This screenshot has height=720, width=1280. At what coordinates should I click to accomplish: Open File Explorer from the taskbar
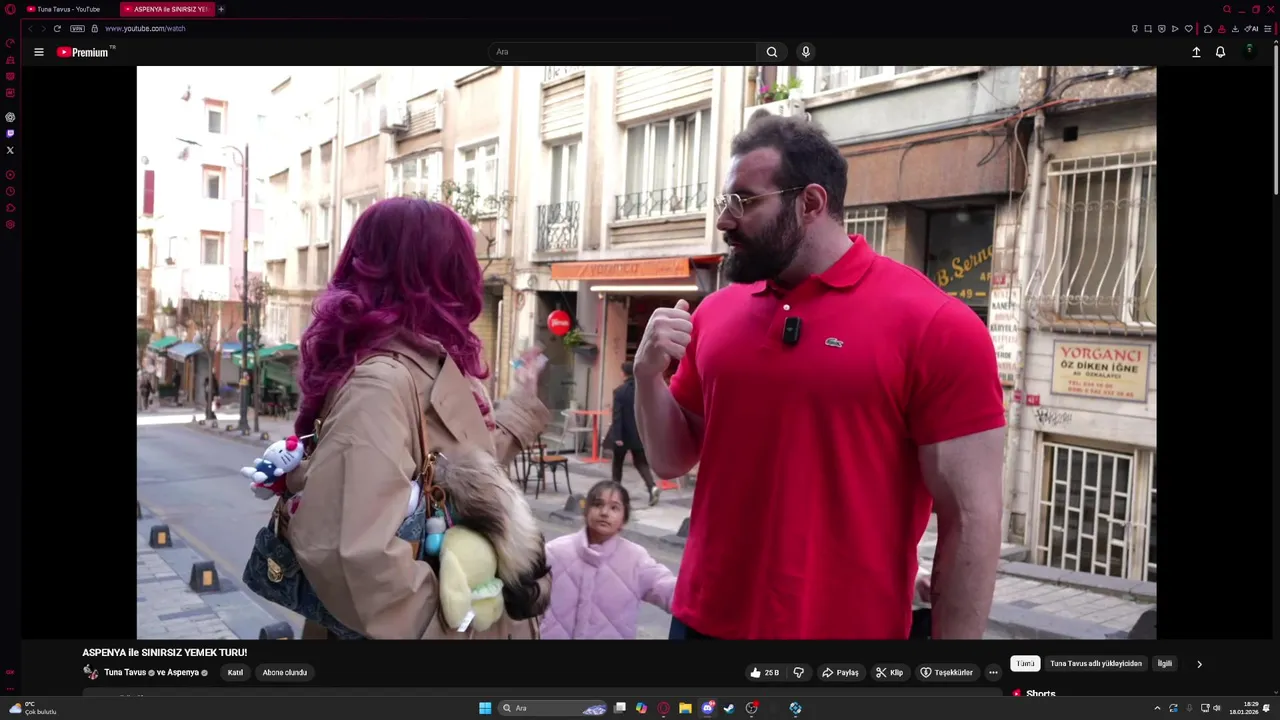pyautogui.click(x=685, y=708)
